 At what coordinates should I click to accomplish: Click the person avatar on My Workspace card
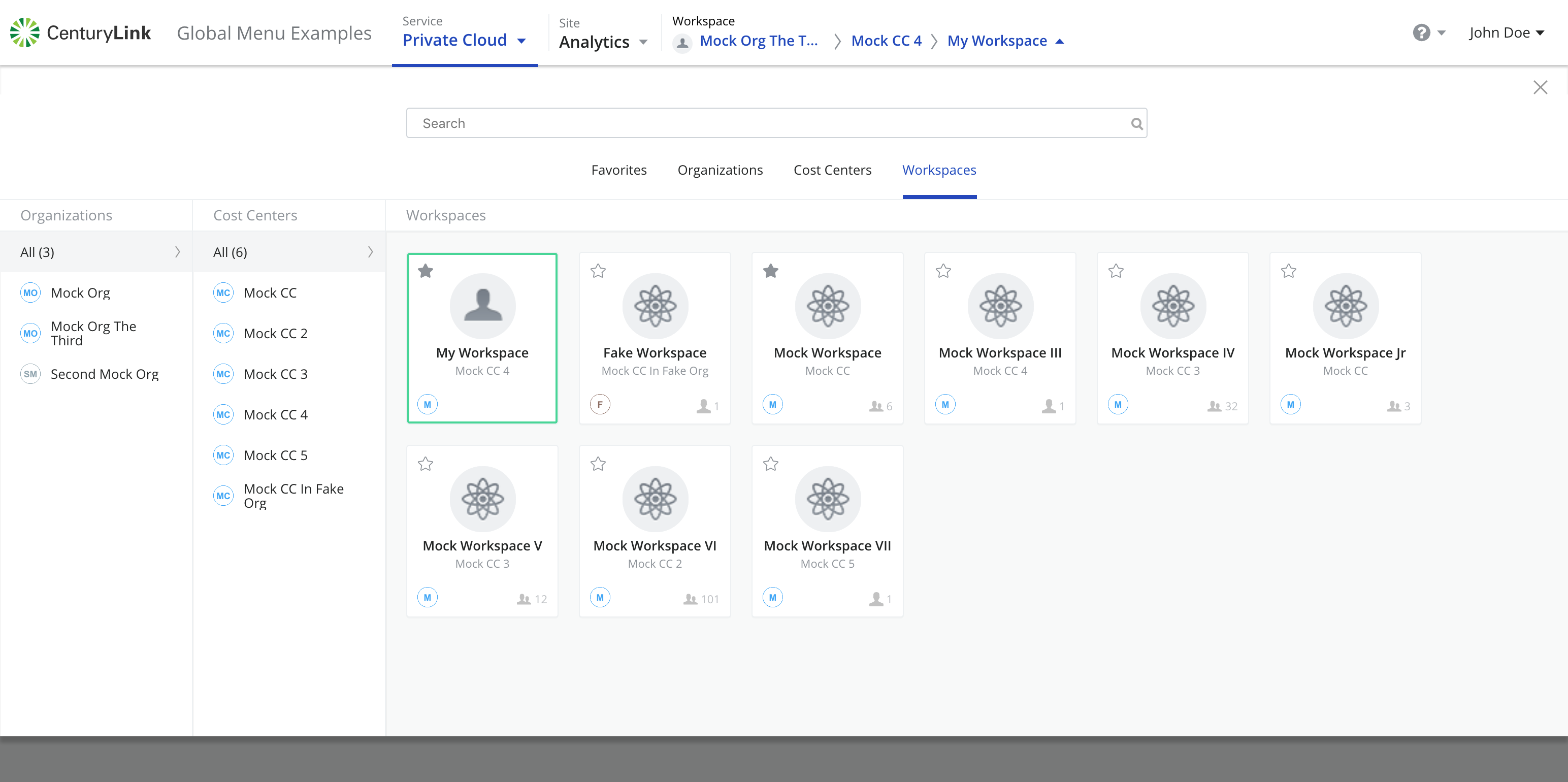[482, 306]
